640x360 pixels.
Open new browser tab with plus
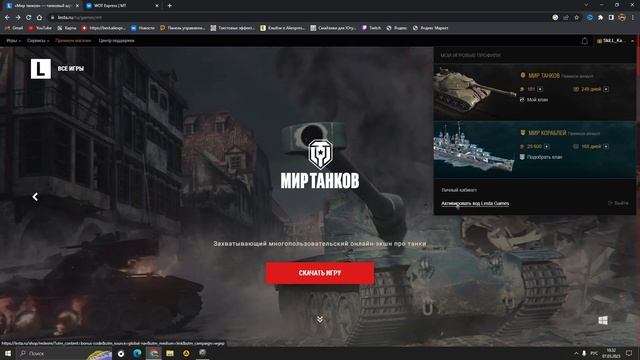(x=169, y=6)
